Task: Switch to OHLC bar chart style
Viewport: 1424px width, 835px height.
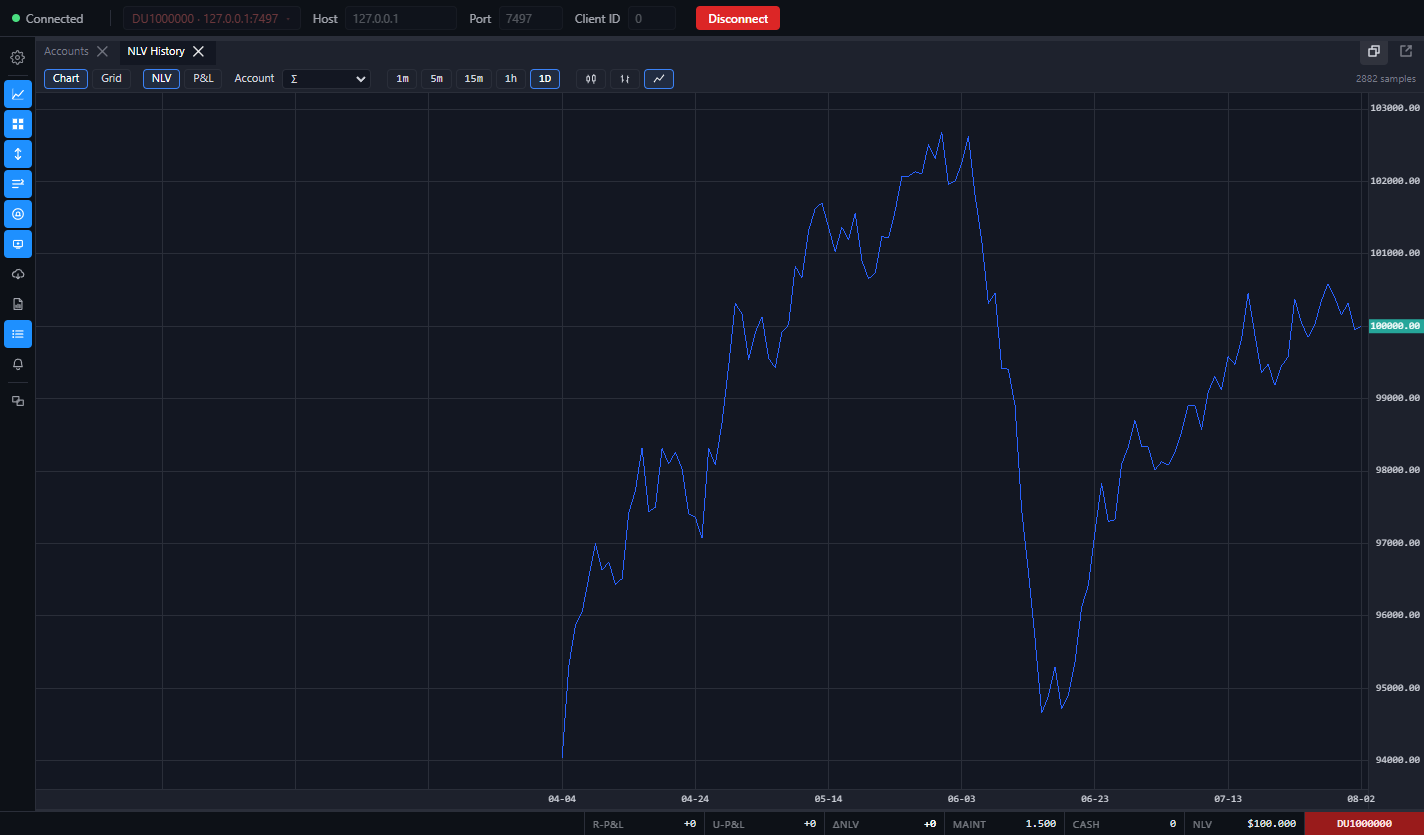Action: point(625,79)
